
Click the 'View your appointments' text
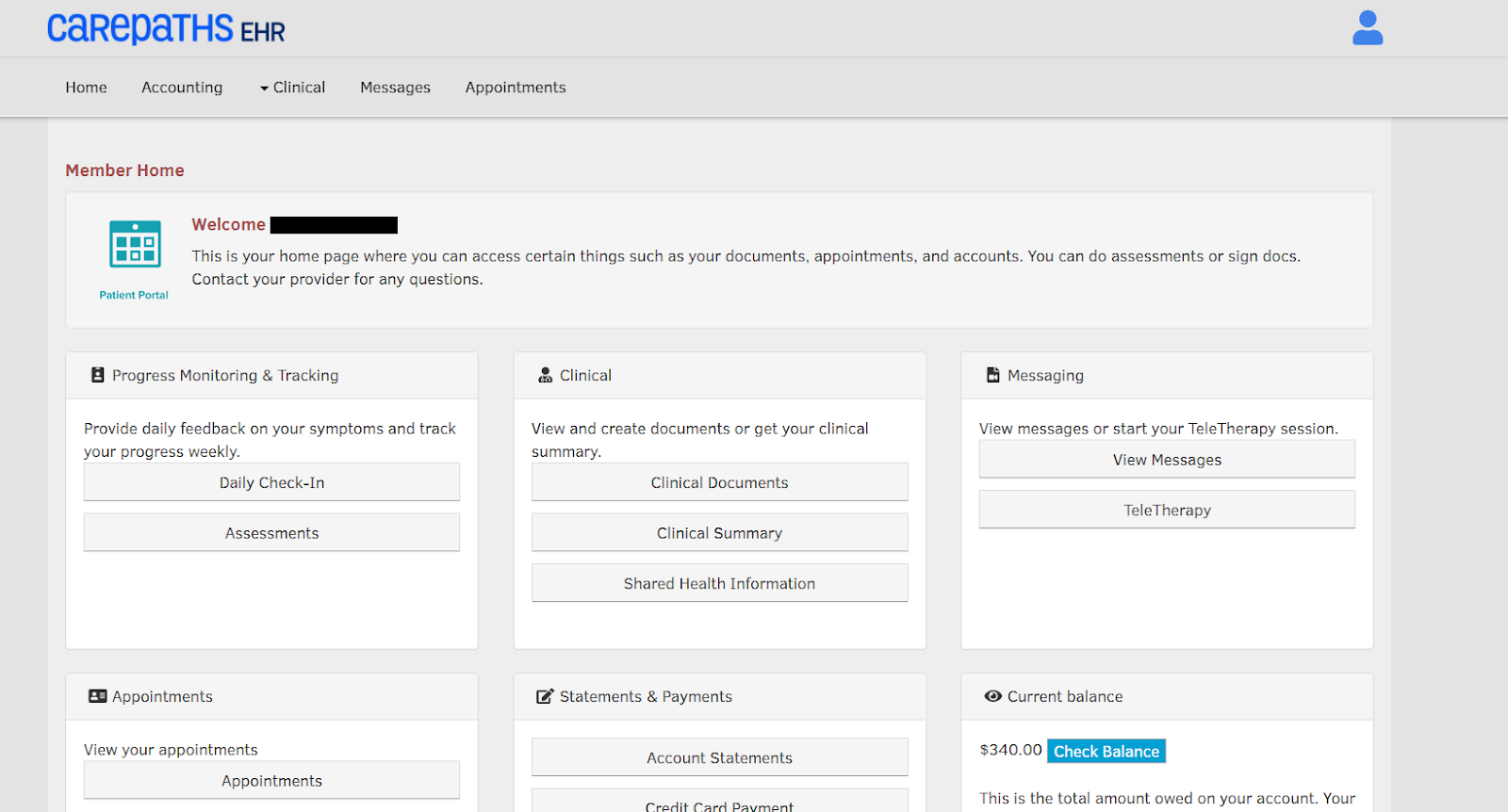tap(171, 750)
